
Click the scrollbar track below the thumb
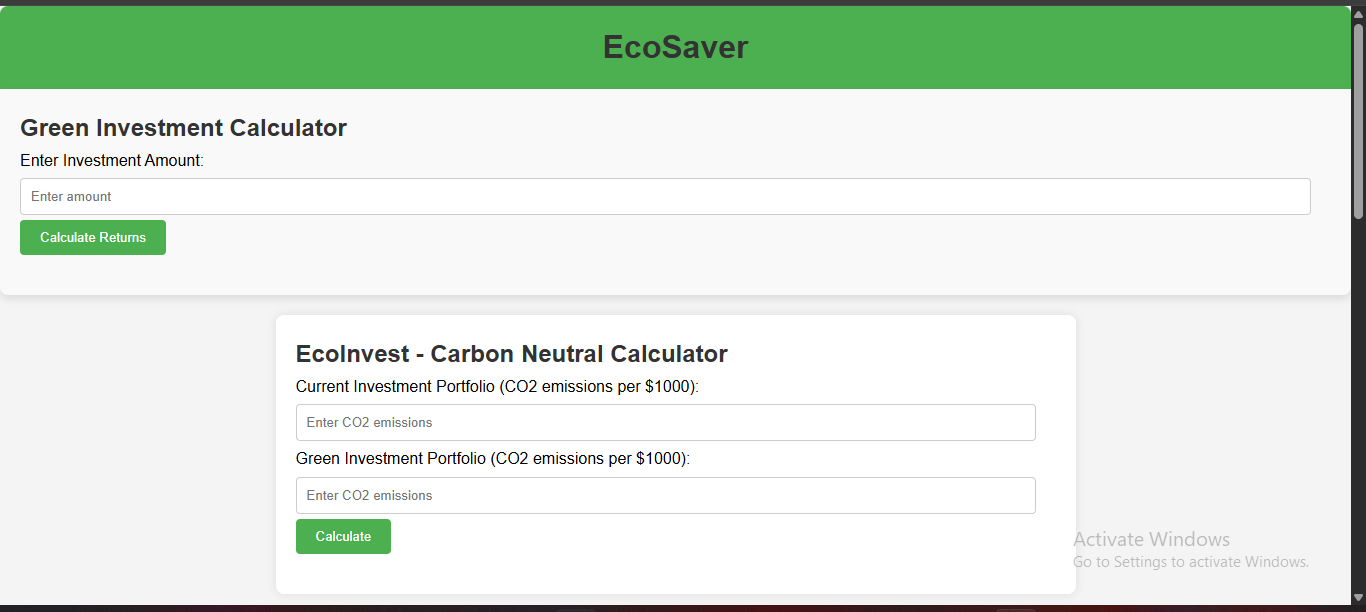coord(1358,400)
